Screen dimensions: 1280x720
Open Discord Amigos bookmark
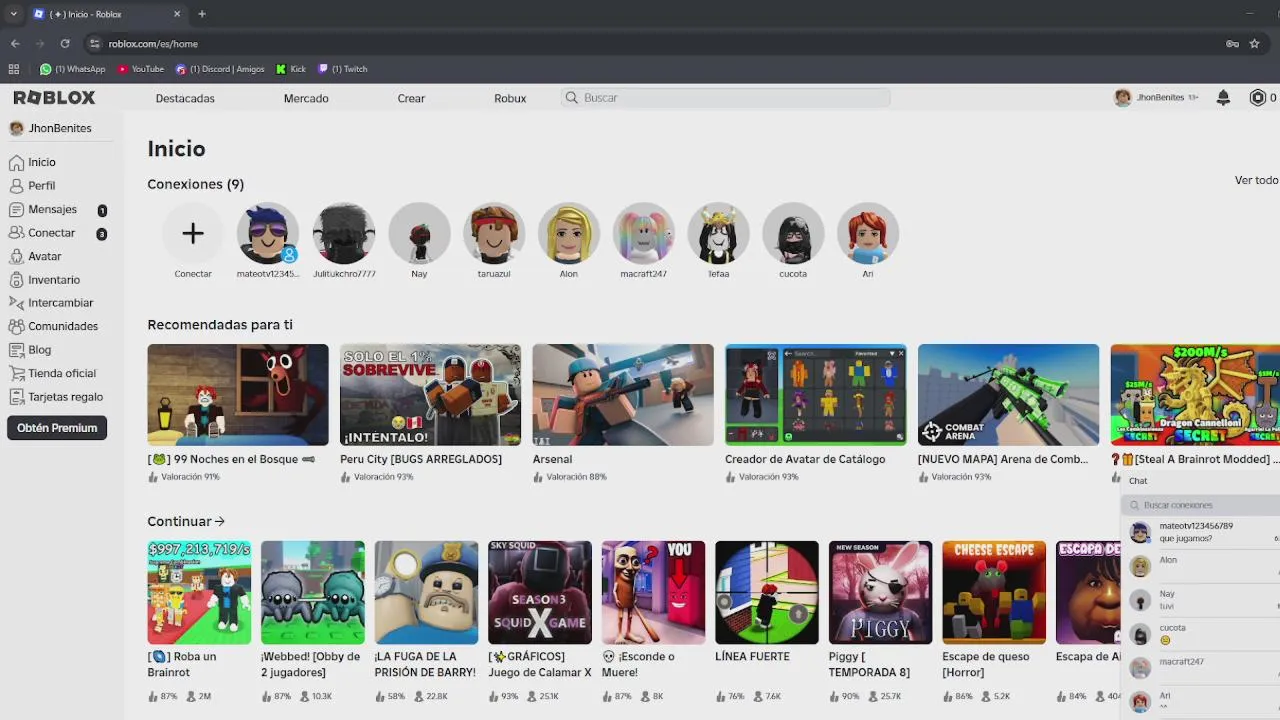[x=220, y=69]
